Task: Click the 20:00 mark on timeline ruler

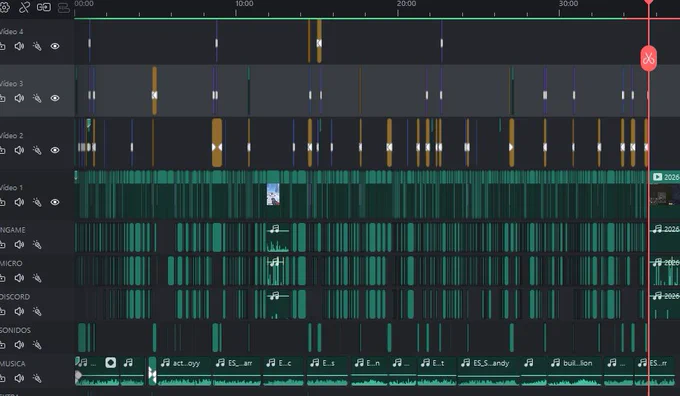Action: [x=406, y=4]
